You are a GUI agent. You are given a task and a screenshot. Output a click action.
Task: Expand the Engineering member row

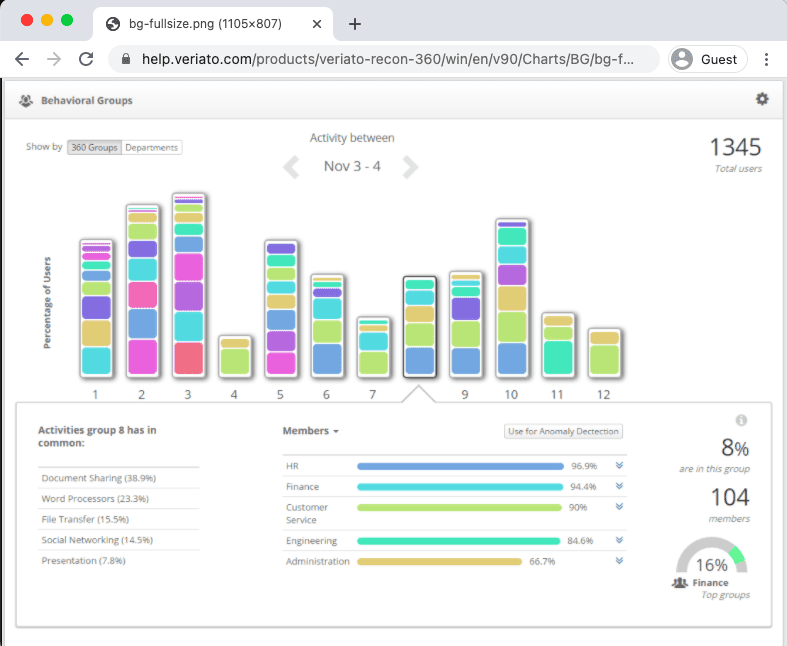click(619, 540)
